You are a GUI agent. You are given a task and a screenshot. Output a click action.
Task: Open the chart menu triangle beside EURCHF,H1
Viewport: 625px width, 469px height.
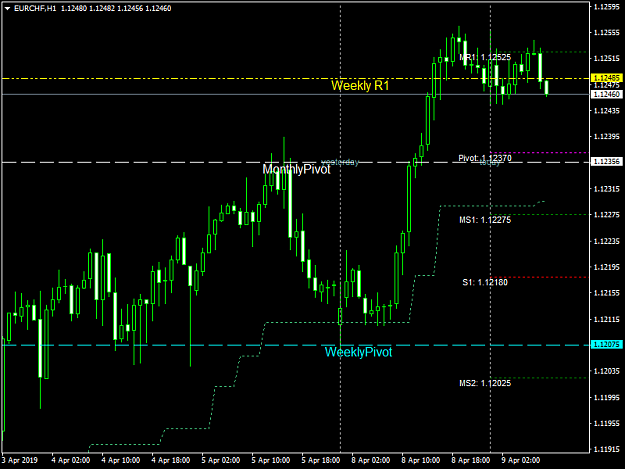[x=8, y=8]
